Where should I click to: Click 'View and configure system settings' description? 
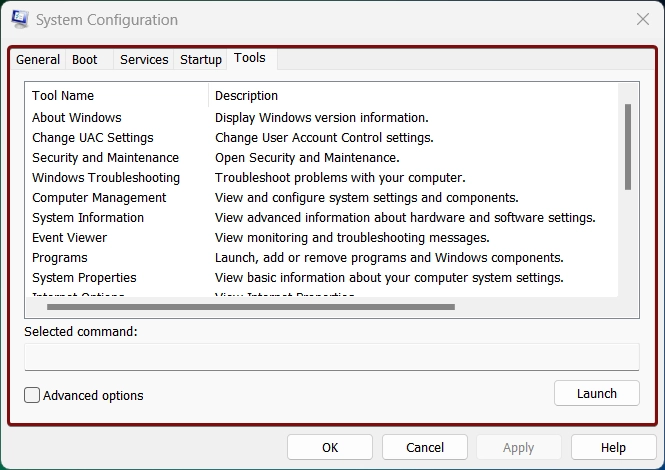coord(366,197)
